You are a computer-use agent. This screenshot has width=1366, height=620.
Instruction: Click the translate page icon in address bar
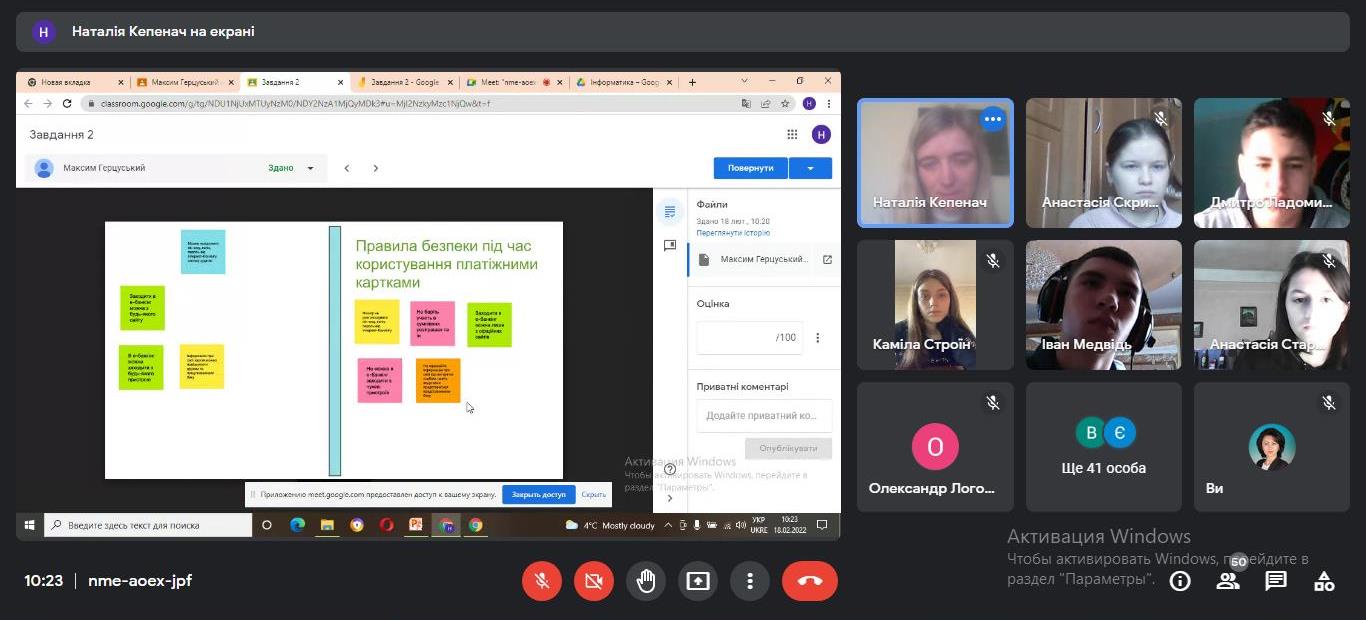[747, 103]
